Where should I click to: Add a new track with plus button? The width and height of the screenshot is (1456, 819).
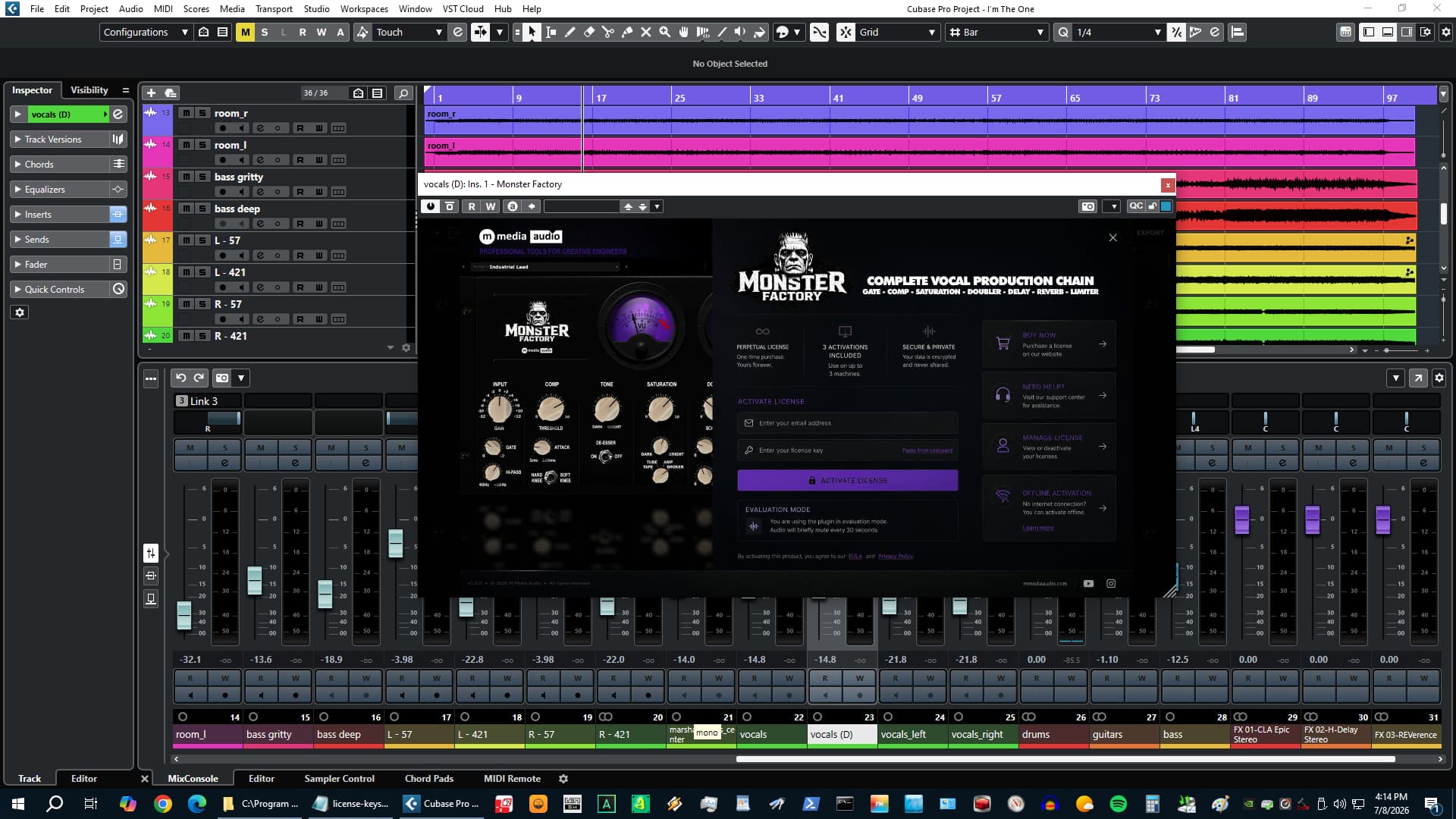(x=151, y=93)
